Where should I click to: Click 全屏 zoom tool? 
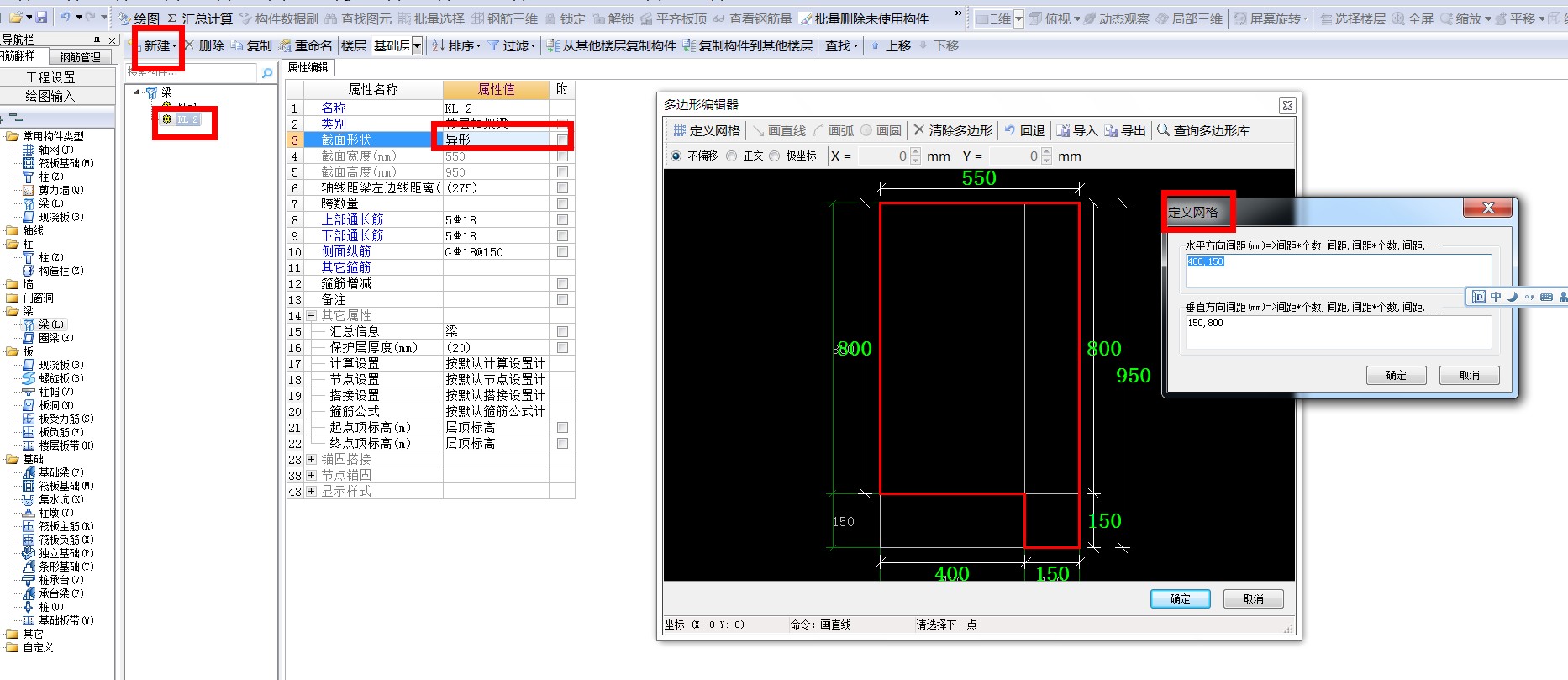(x=1413, y=18)
